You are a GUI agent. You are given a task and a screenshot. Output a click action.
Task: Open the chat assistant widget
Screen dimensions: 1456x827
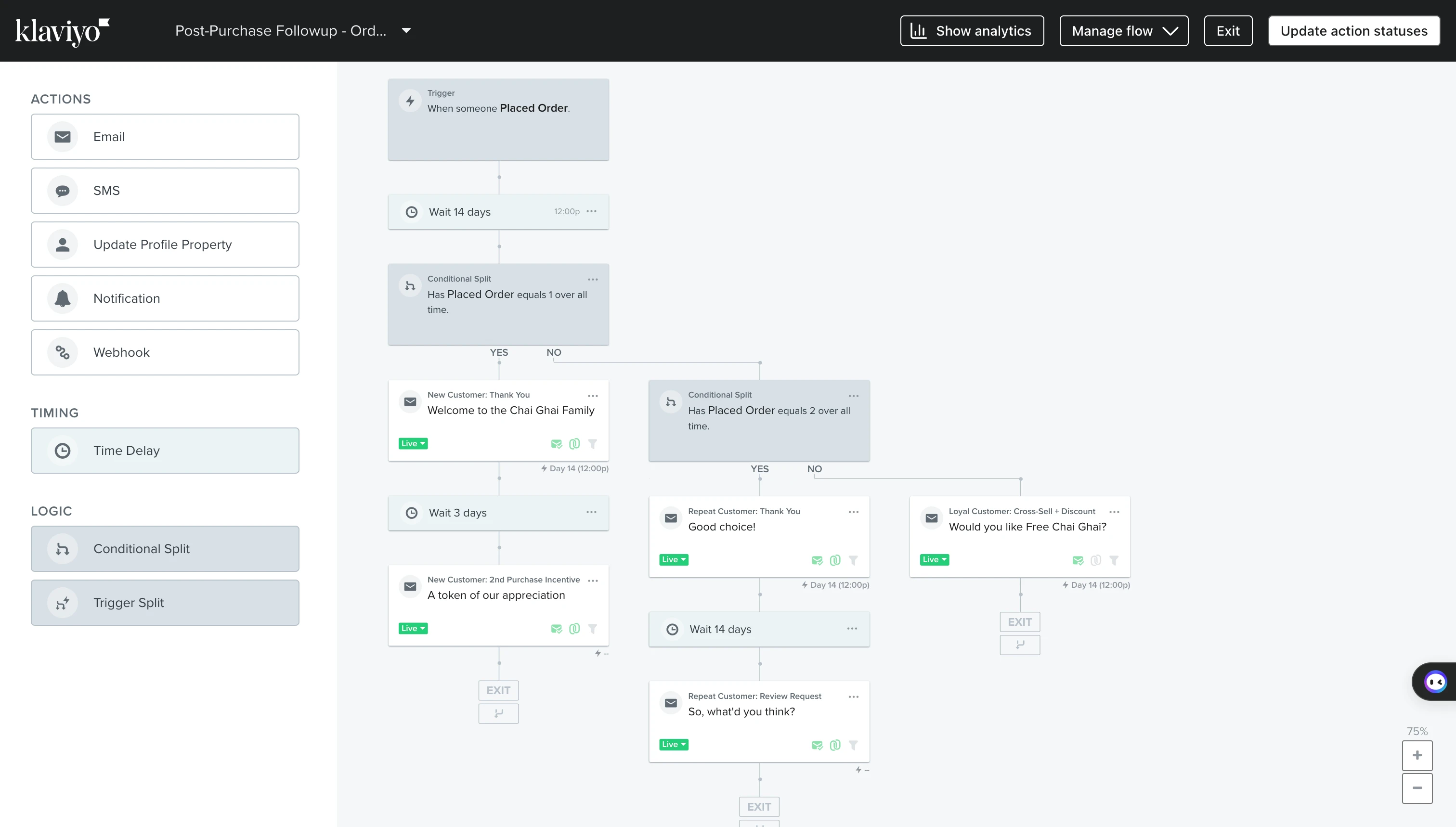[1435, 682]
